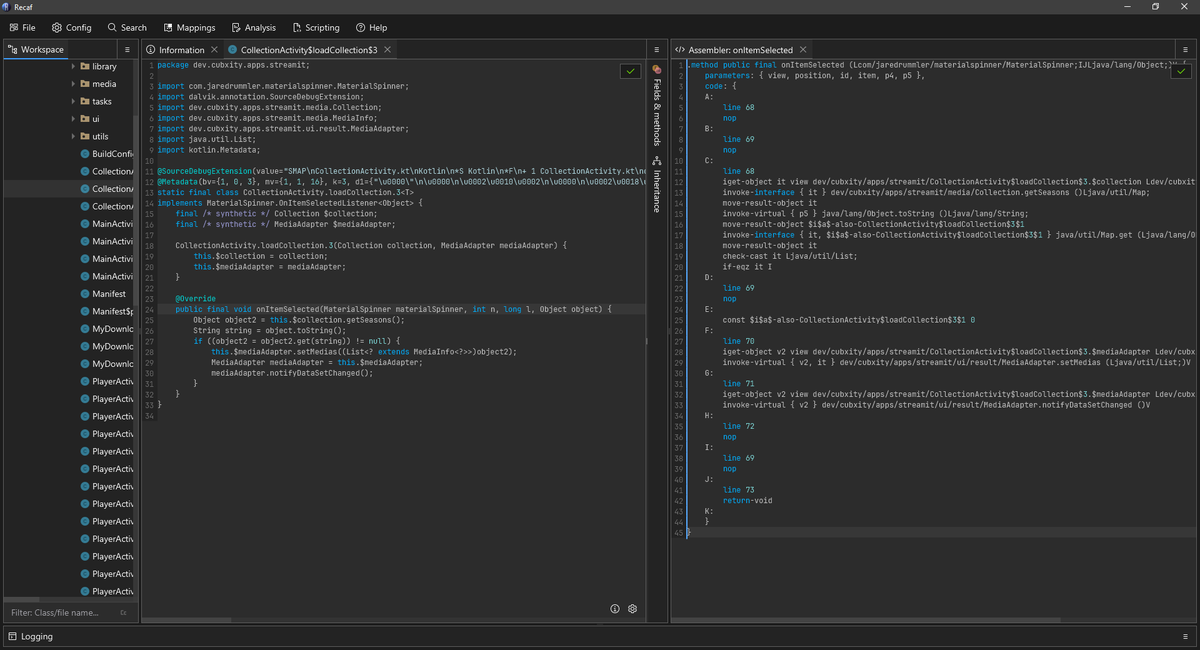Click 'mediaAdapter.notifyDataSetChanged();' code line

(292, 373)
